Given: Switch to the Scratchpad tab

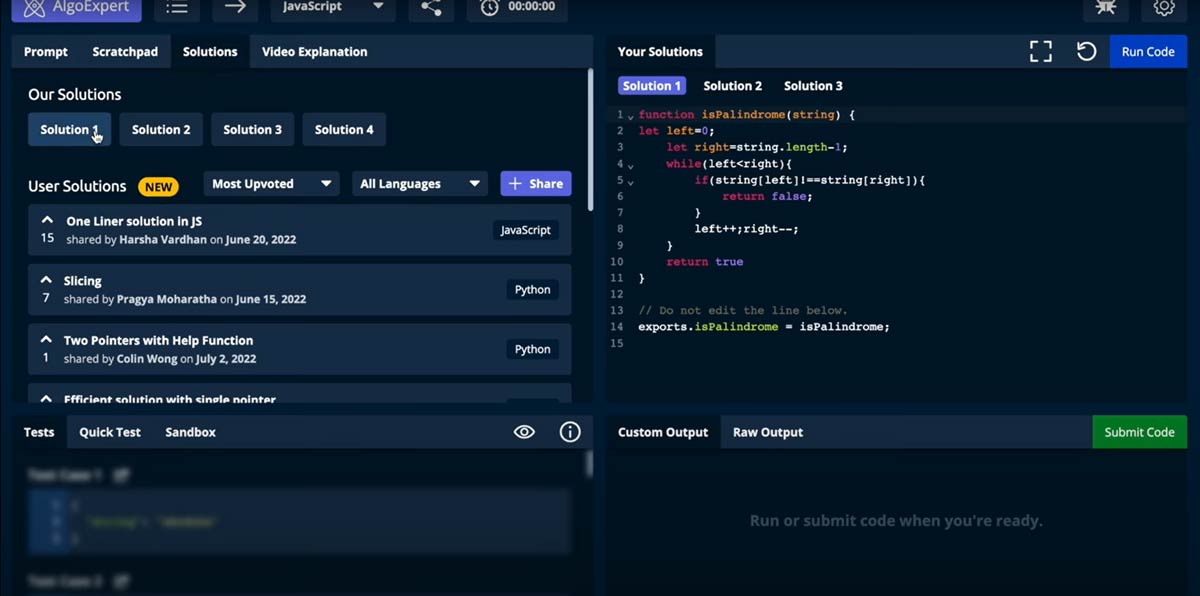Looking at the screenshot, I should click(x=125, y=52).
